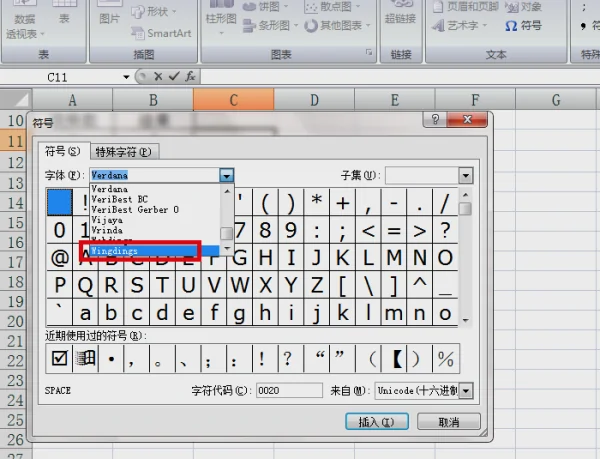The image size is (600, 459).
Task: Click the 插入 insert button
Action: click(x=377, y=422)
